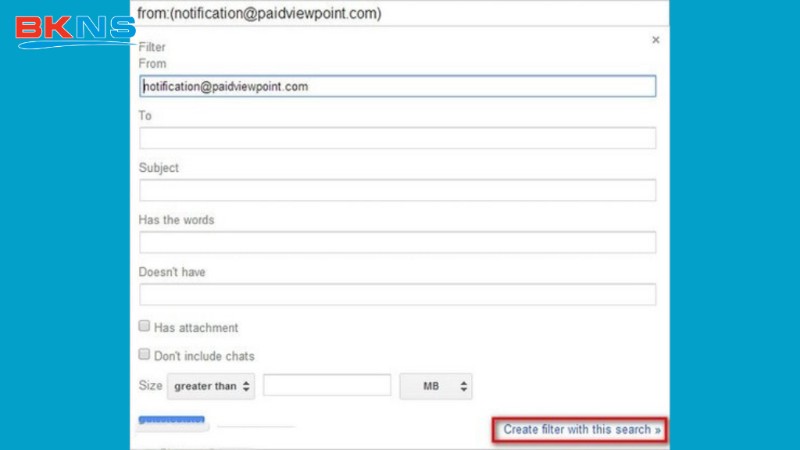The height and width of the screenshot is (450, 800).
Task: Click the top search bar query text
Action: coord(262,14)
